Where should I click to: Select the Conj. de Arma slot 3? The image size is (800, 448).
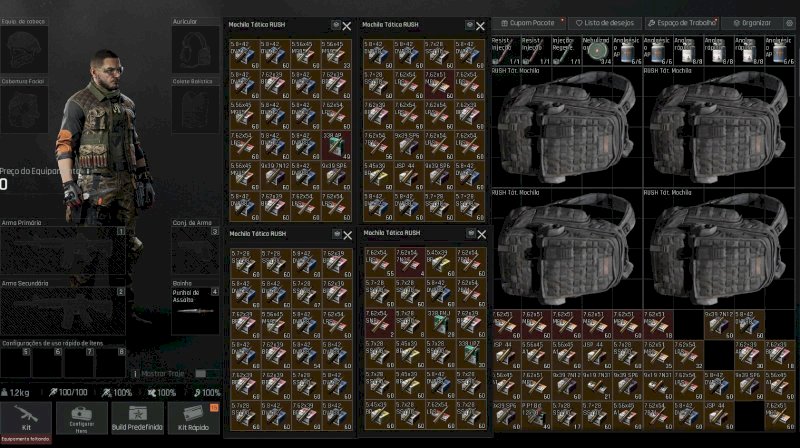(195, 251)
